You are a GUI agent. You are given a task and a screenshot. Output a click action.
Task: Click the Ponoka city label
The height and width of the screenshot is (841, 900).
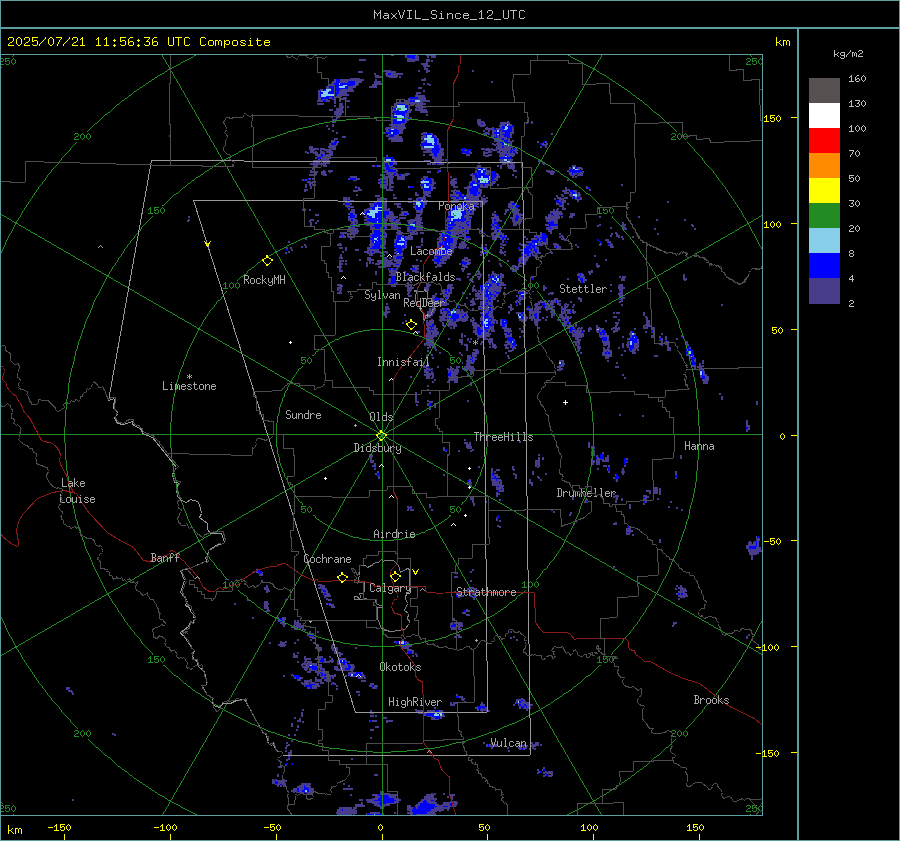click(456, 206)
